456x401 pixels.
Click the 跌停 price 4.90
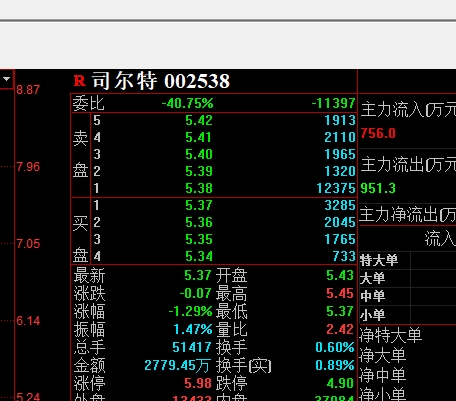click(x=340, y=383)
